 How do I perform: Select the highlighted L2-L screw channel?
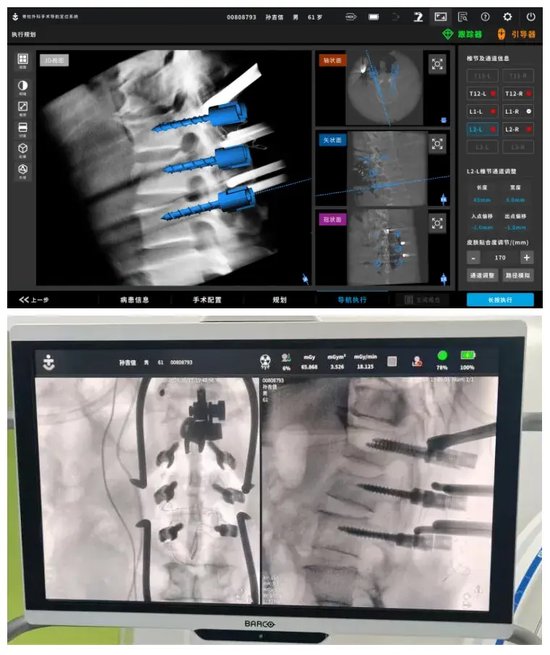click(x=482, y=129)
